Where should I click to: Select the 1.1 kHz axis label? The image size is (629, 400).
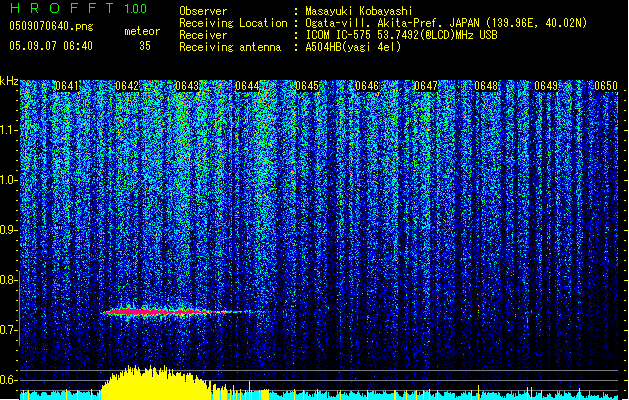9,129
